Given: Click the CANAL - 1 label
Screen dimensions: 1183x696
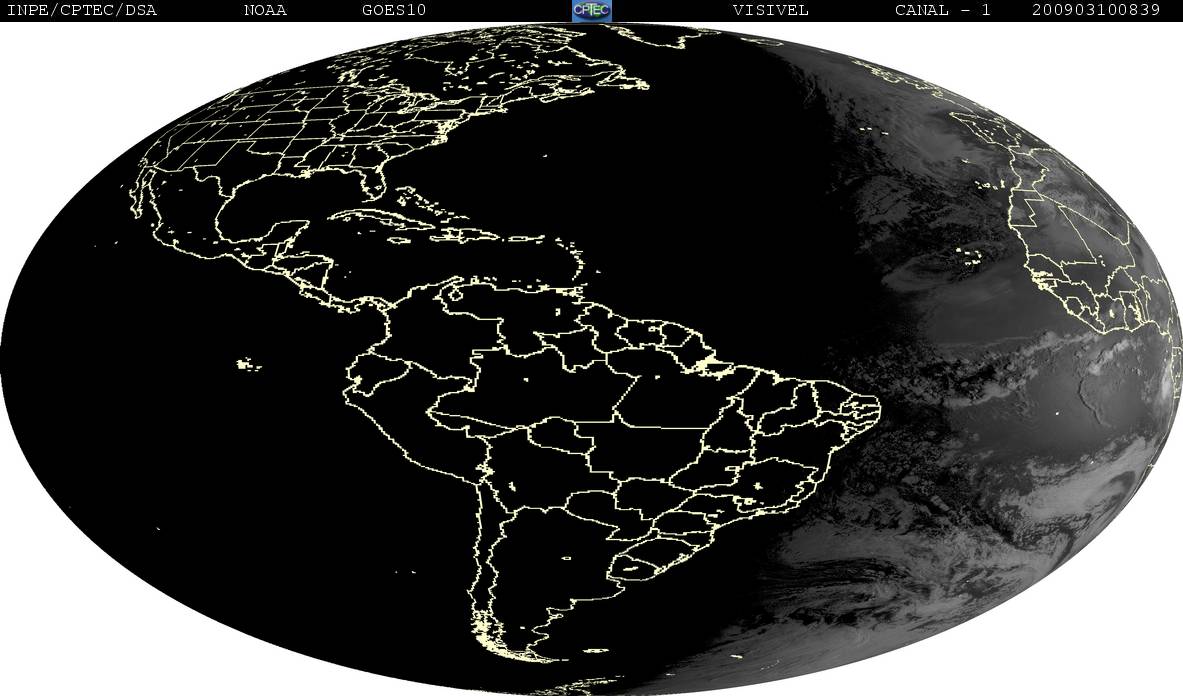Looking at the screenshot, I should 942,10.
